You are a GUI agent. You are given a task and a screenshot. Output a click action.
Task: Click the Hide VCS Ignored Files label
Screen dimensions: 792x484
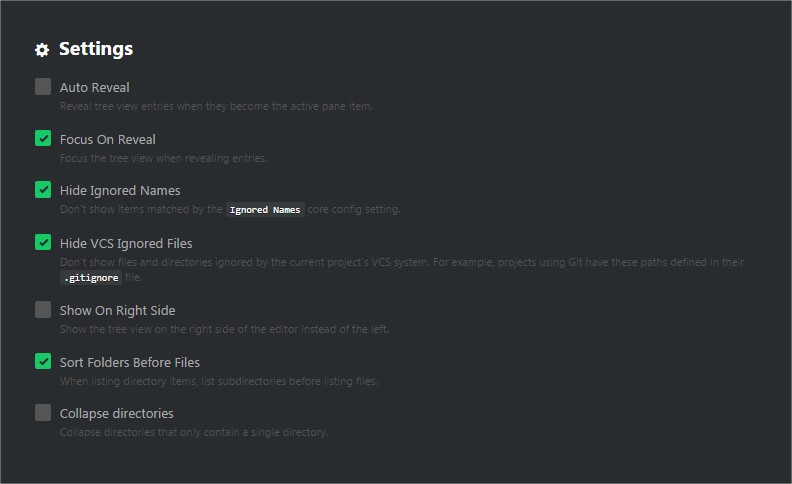126,243
